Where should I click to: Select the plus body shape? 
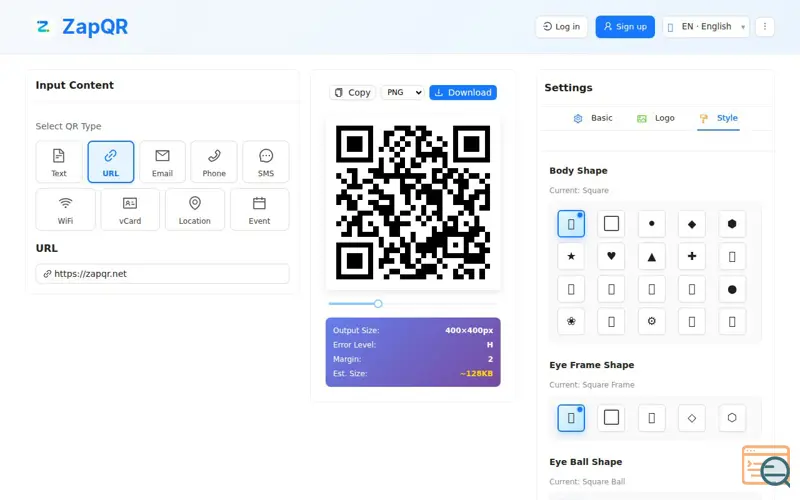pos(692,256)
